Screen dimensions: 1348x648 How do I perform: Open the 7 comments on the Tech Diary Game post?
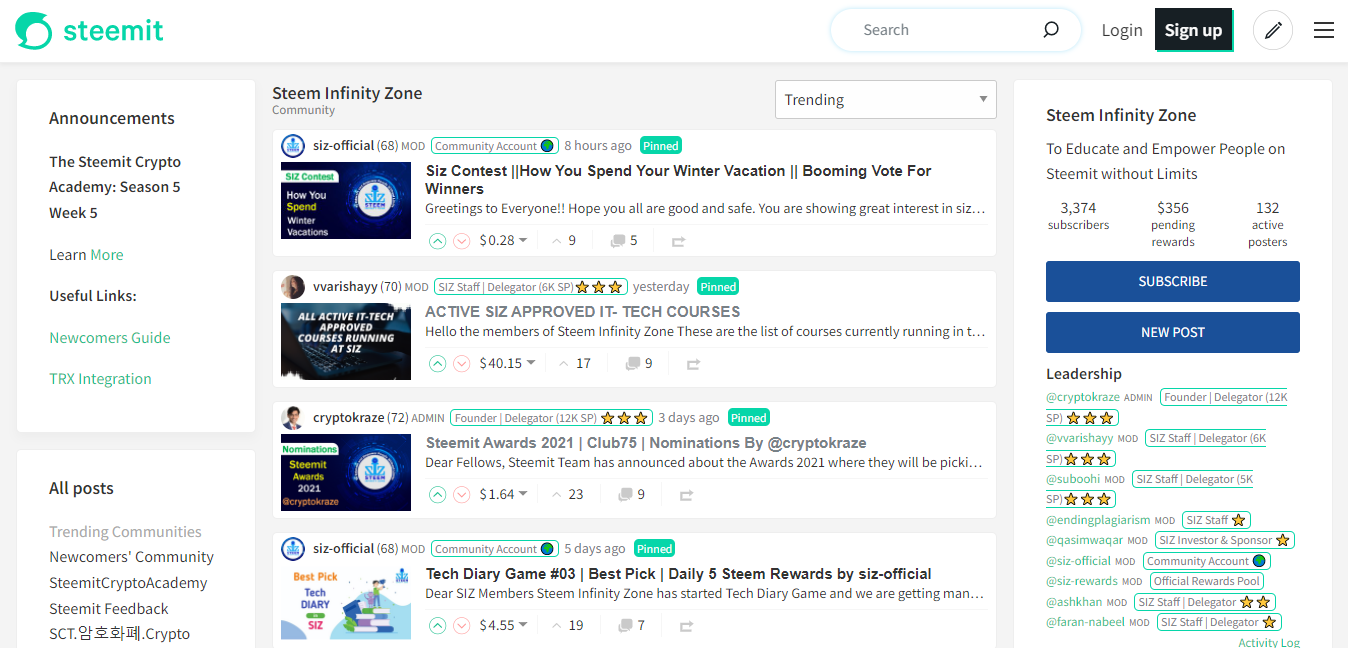coord(631,626)
